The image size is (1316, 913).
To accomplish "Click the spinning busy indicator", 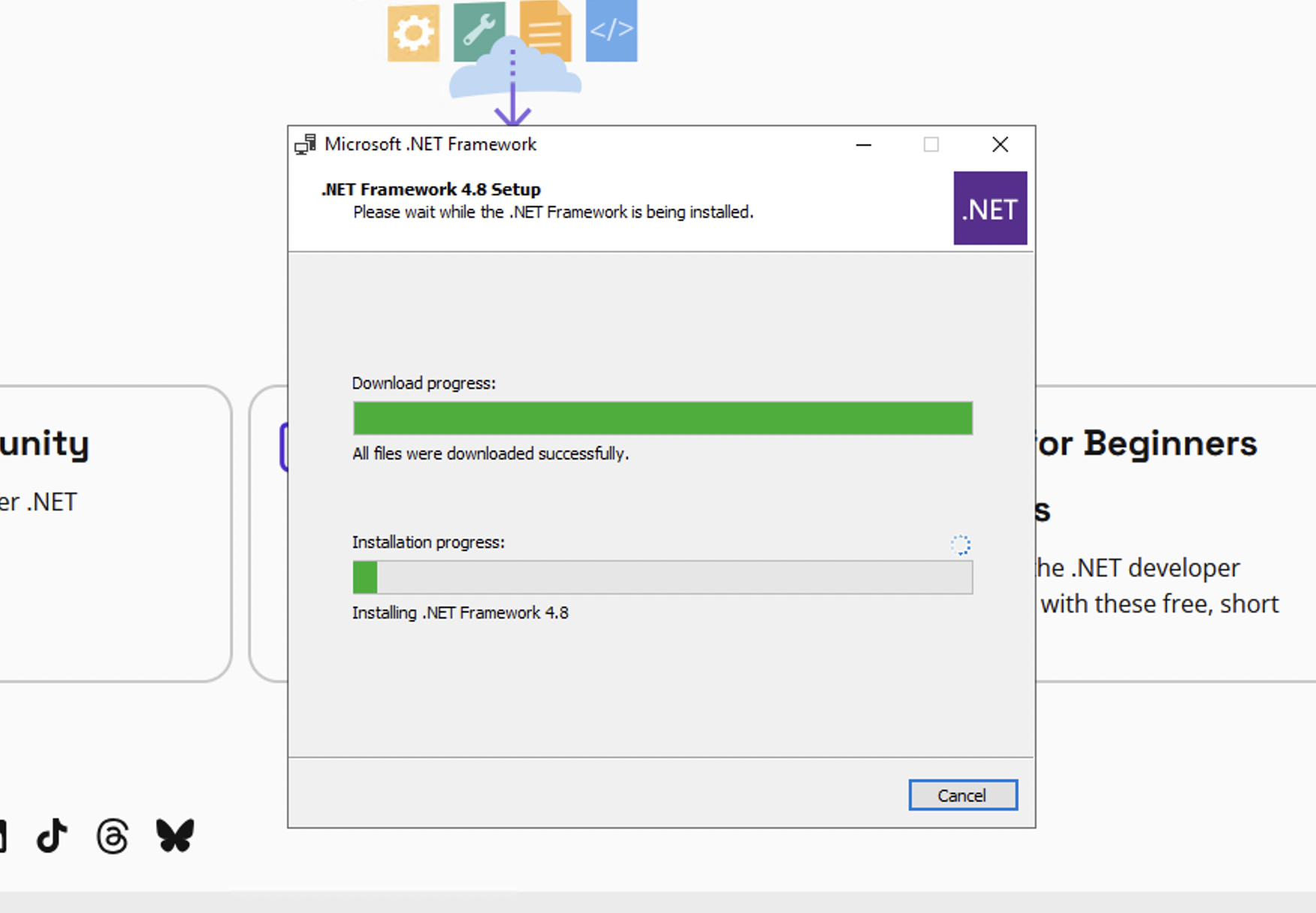I will tap(961, 544).
